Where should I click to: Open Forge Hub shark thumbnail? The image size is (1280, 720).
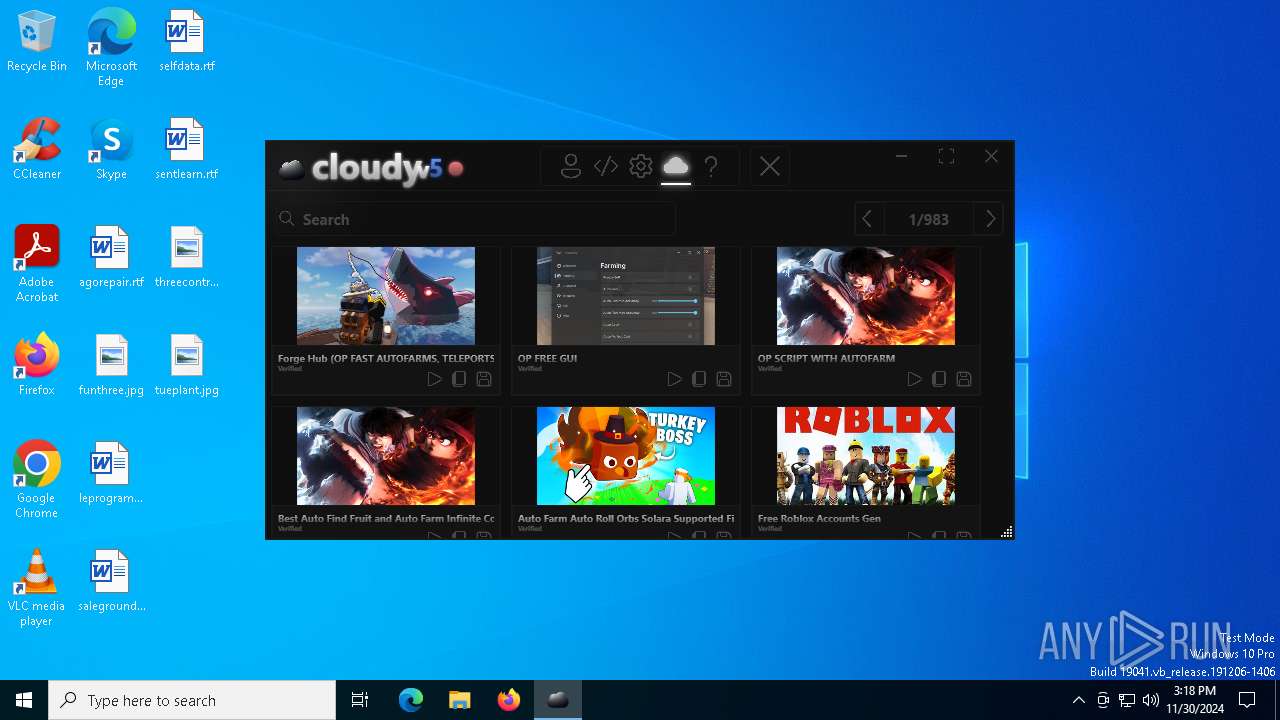click(x=386, y=296)
